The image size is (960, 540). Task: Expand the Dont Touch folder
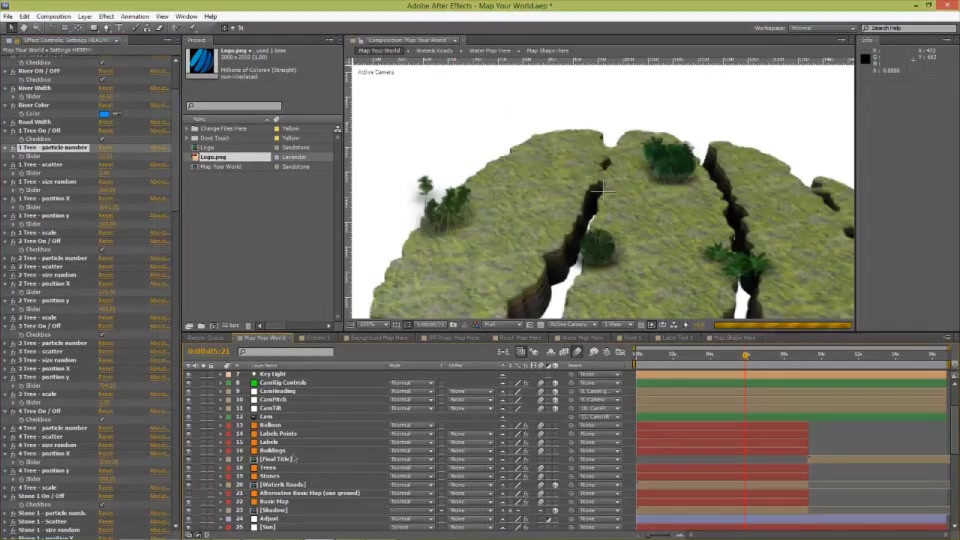[x=187, y=138]
